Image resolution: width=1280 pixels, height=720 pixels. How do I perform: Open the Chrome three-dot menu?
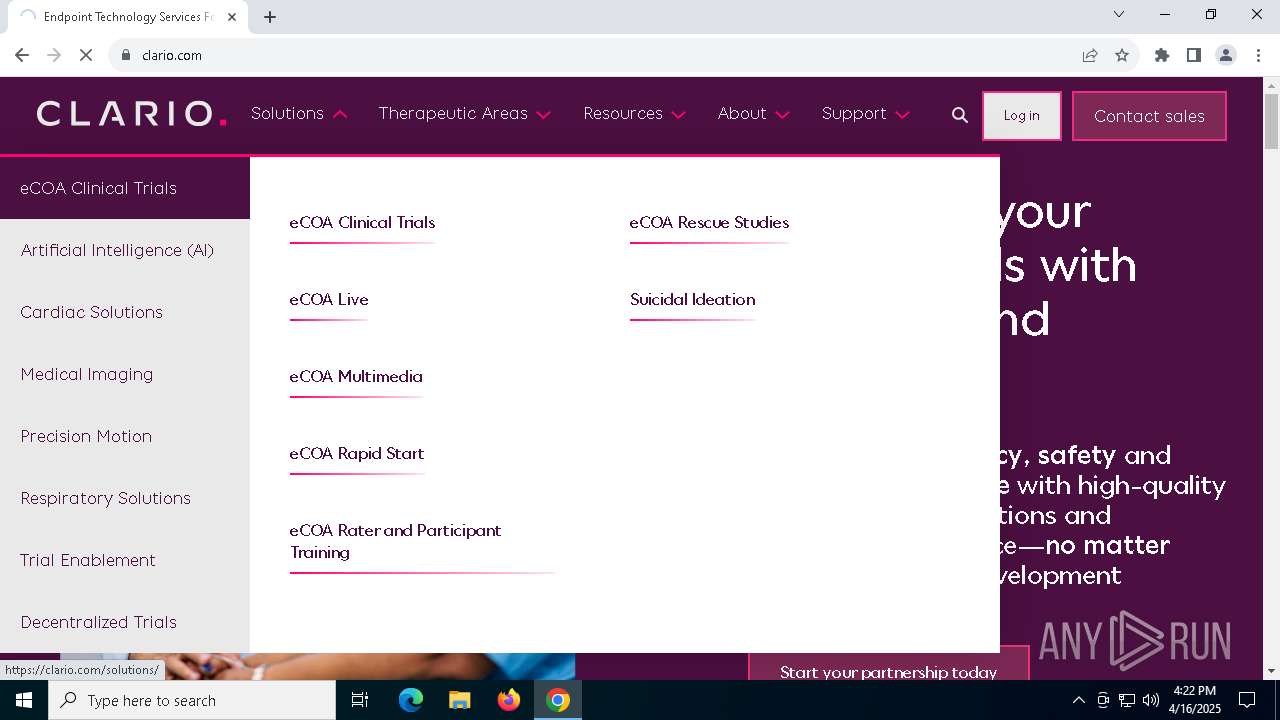(1258, 55)
